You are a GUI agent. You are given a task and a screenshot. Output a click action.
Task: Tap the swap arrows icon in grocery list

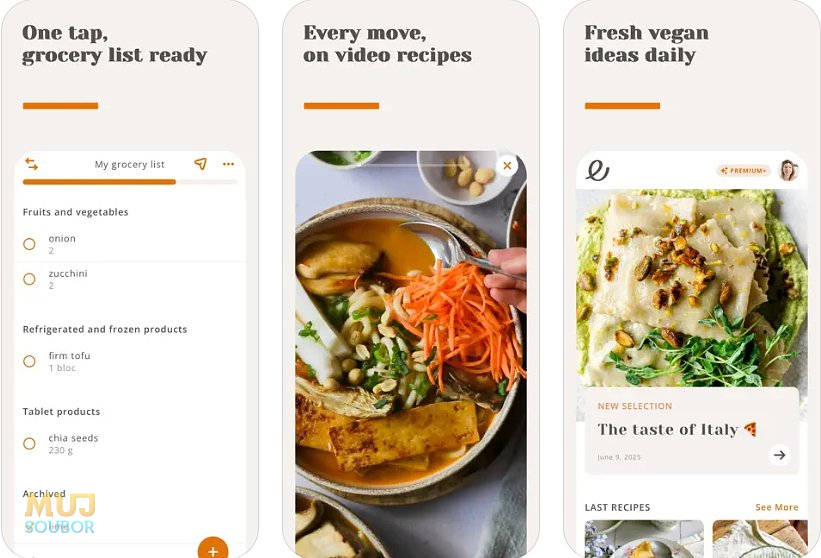31,164
